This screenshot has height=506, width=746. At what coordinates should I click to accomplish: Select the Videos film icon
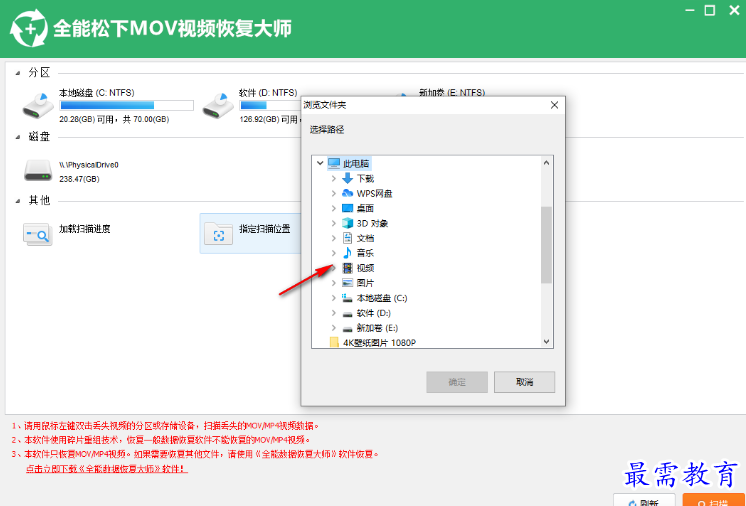click(x=348, y=268)
